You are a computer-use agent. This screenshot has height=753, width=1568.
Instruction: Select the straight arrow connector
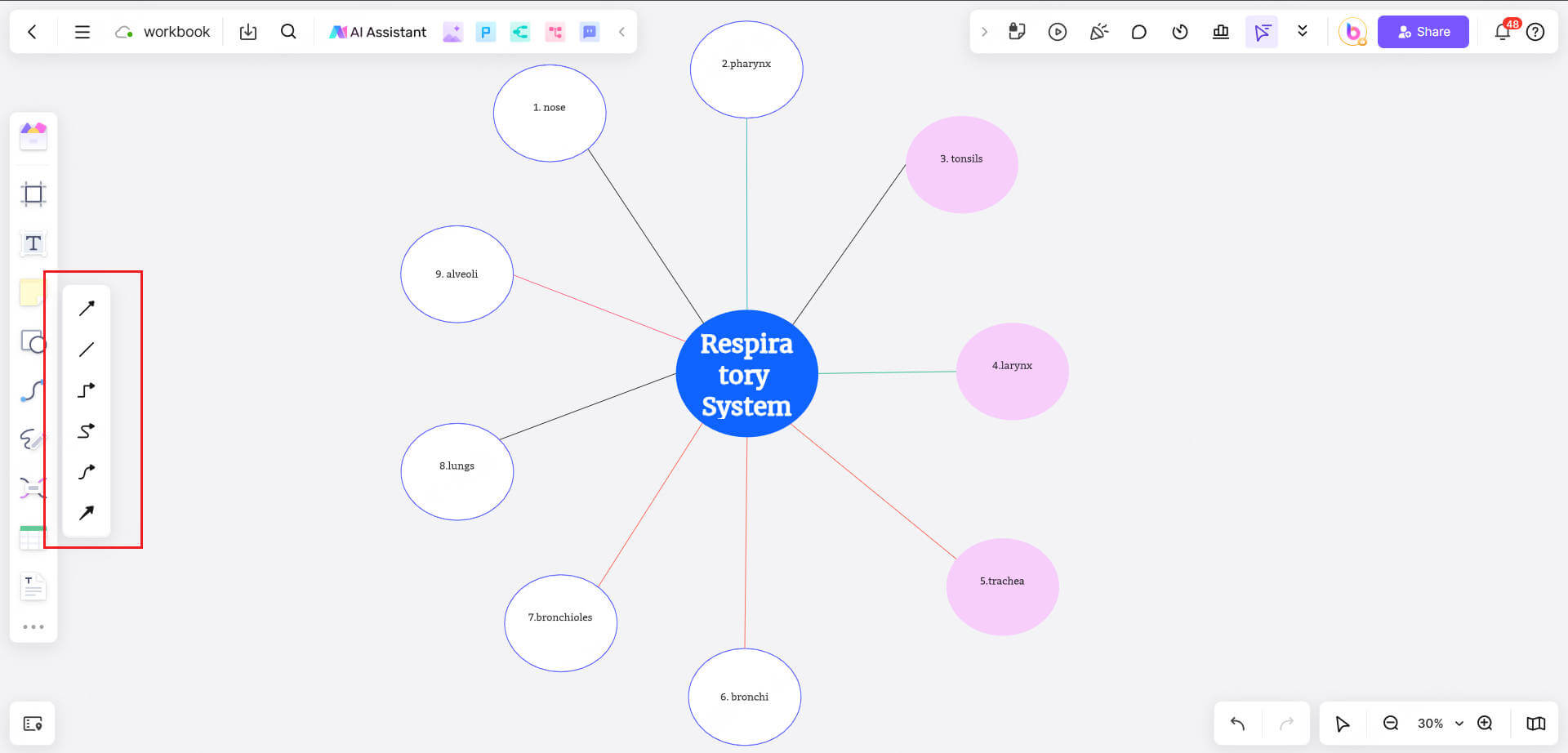87,308
